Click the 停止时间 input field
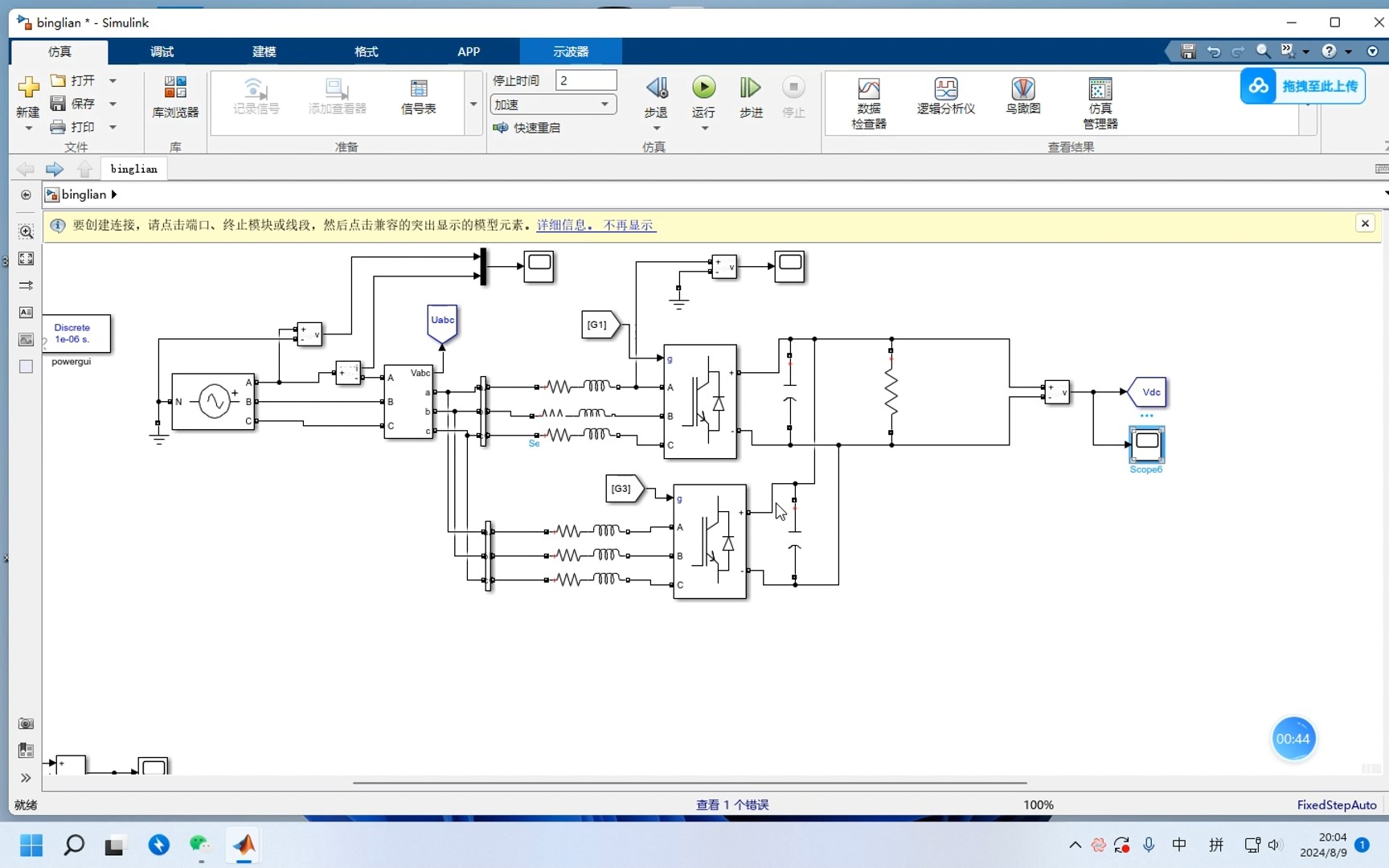Image resolution: width=1389 pixels, height=868 pixels. pyautogui.click(x=586, y=80)
